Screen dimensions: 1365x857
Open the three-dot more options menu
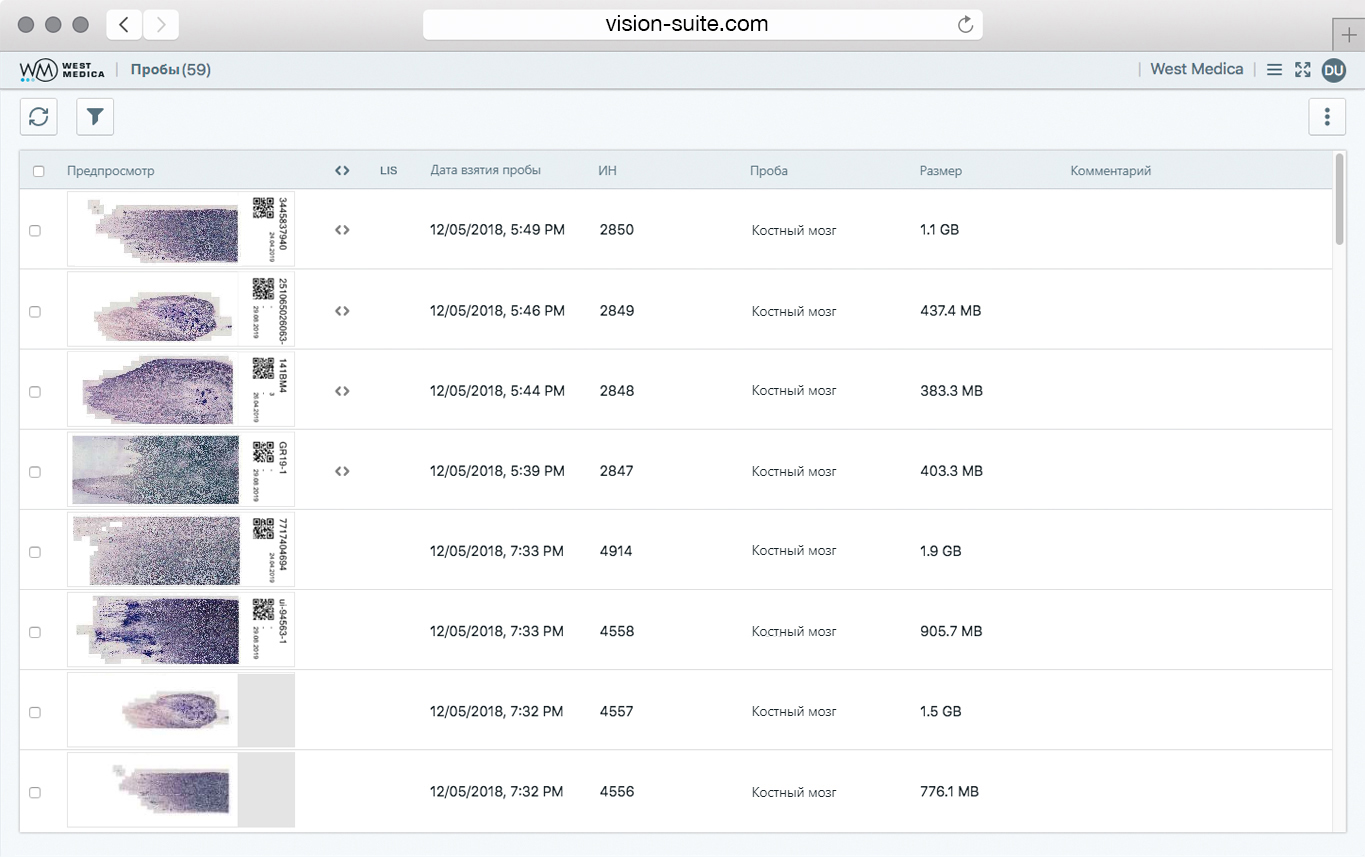pyautogui.click(x=1327, y=117)
